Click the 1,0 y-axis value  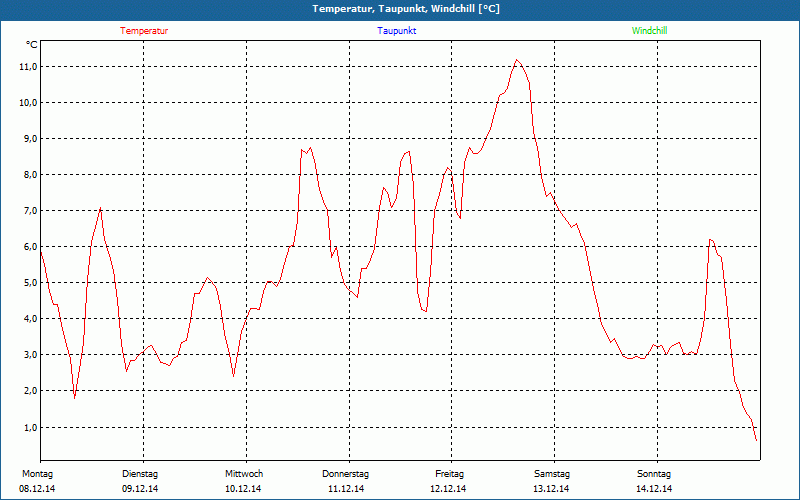pyautogui.click(x=29, y=428)
